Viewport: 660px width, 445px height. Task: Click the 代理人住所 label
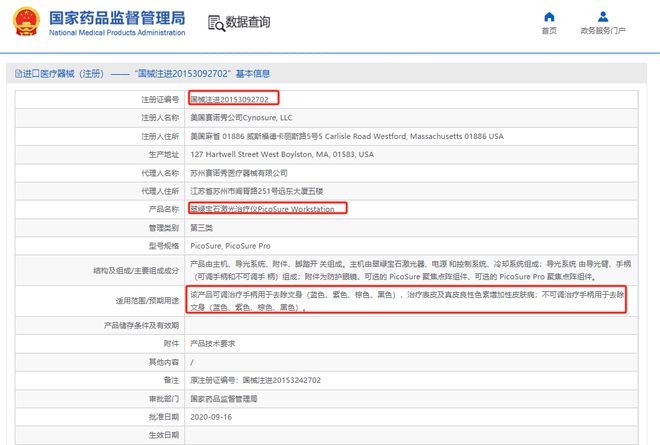coord(160,191)
